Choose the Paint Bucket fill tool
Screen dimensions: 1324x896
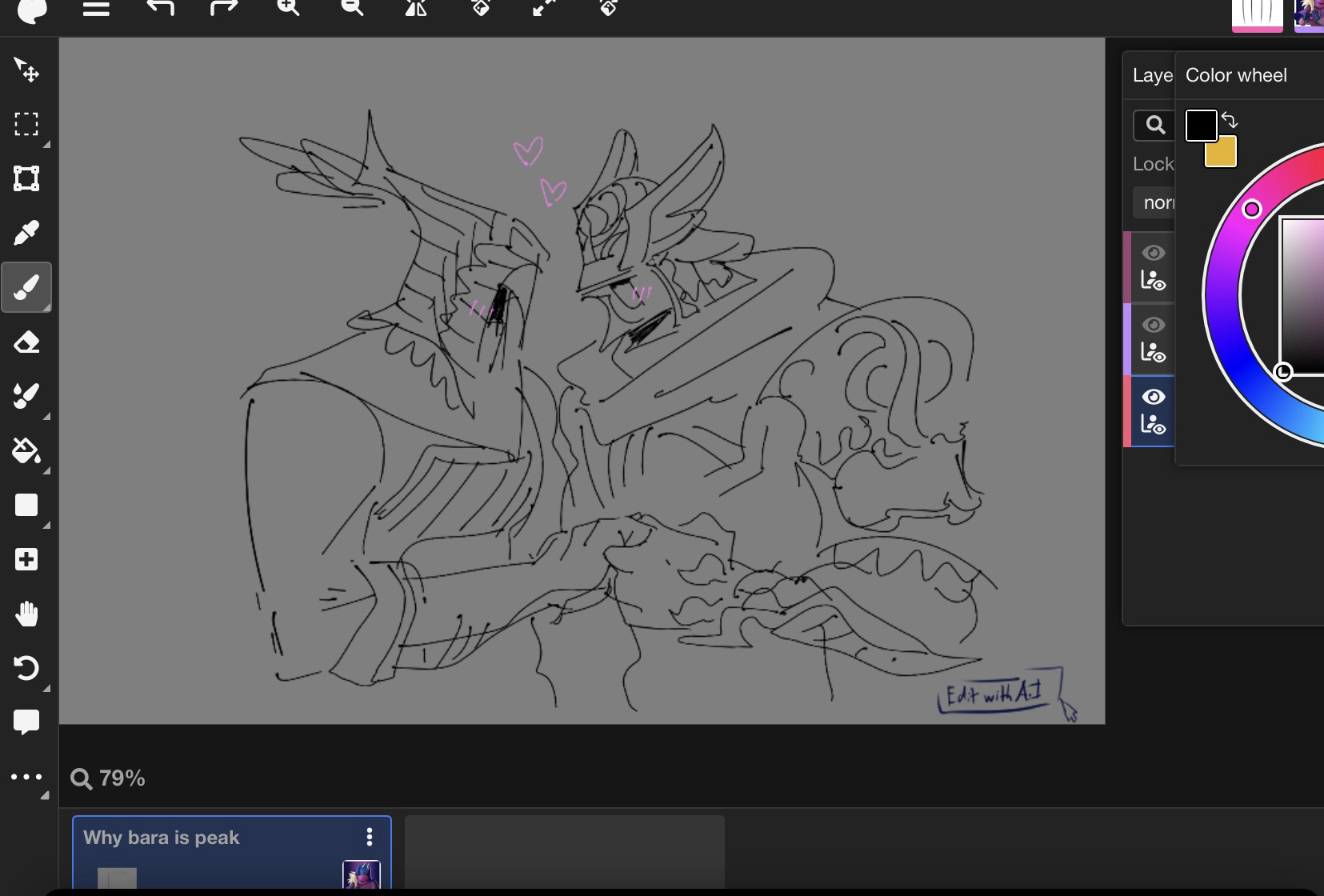point(26,450)
